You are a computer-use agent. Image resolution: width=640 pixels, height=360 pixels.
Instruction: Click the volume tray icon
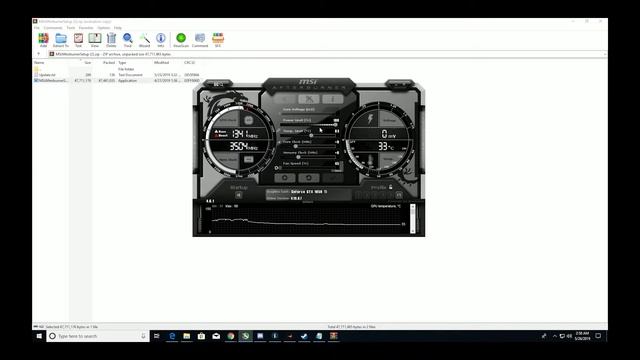[569, 336]
